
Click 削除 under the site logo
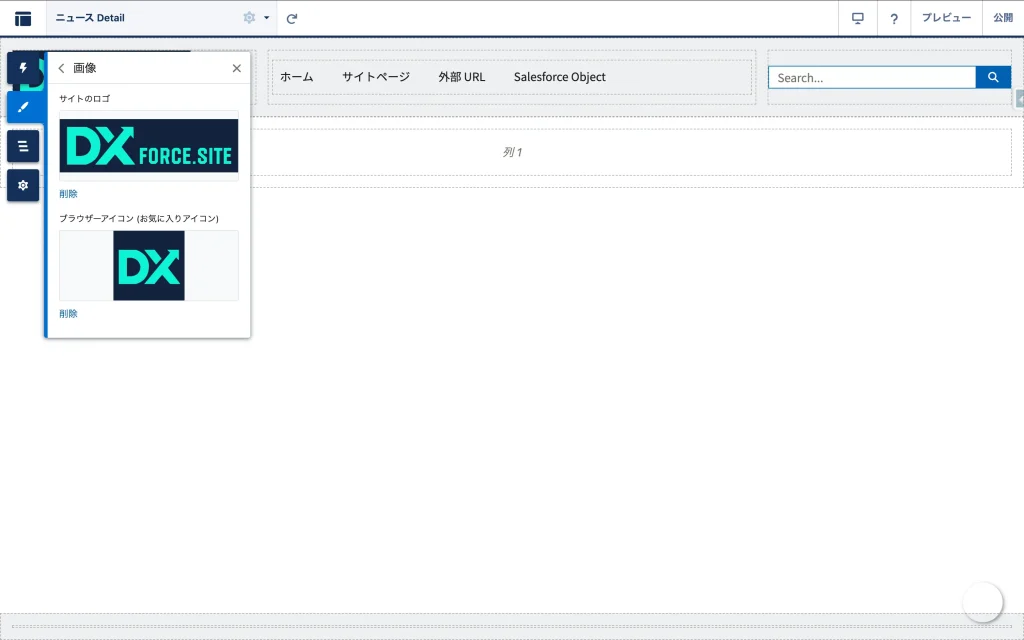[x=68, y=194]
